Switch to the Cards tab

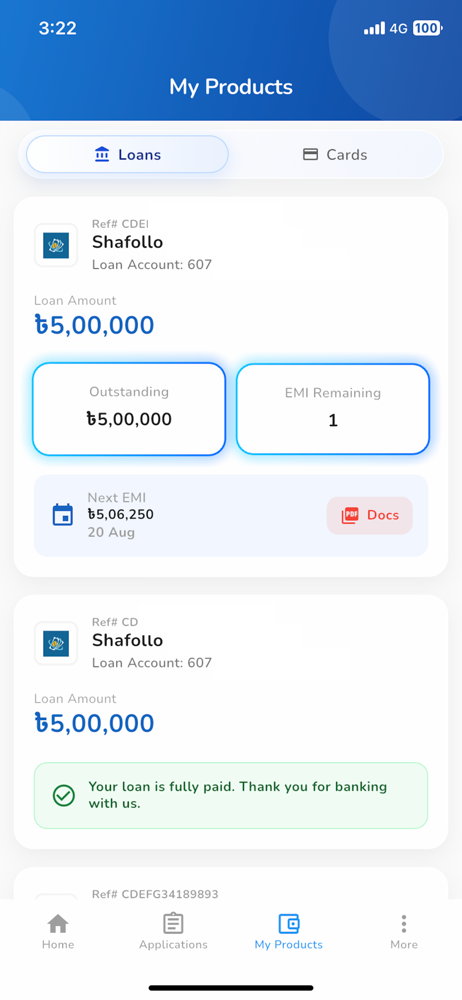tap(335, 154)
